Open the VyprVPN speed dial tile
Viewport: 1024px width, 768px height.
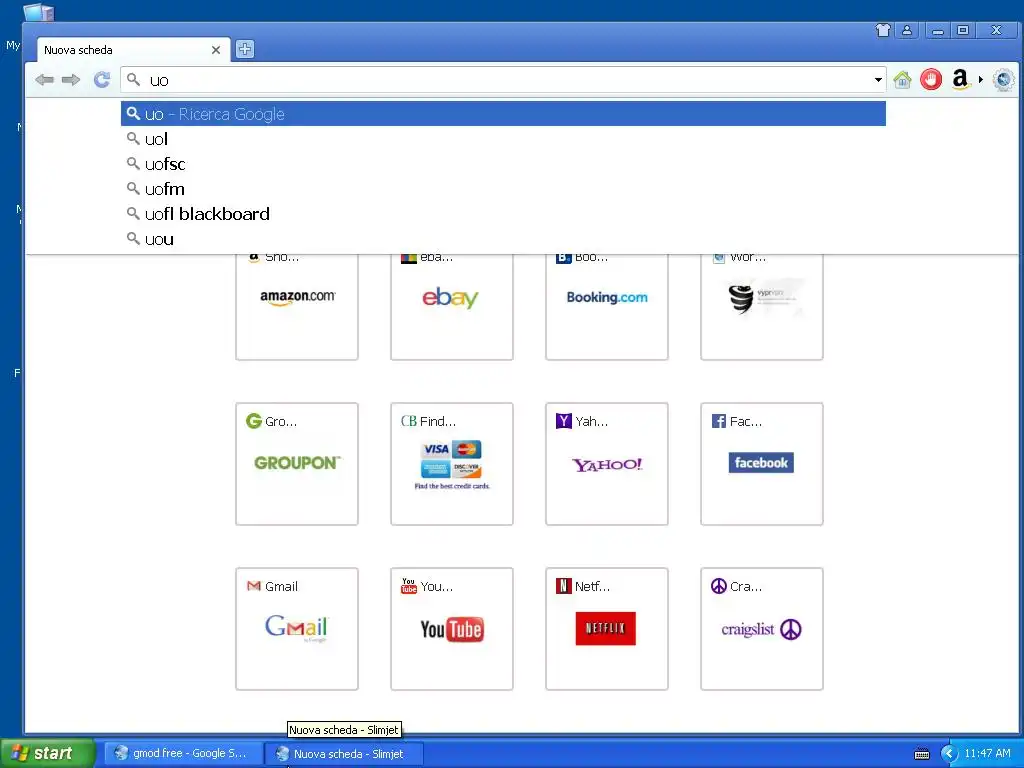tap(761, 306)
